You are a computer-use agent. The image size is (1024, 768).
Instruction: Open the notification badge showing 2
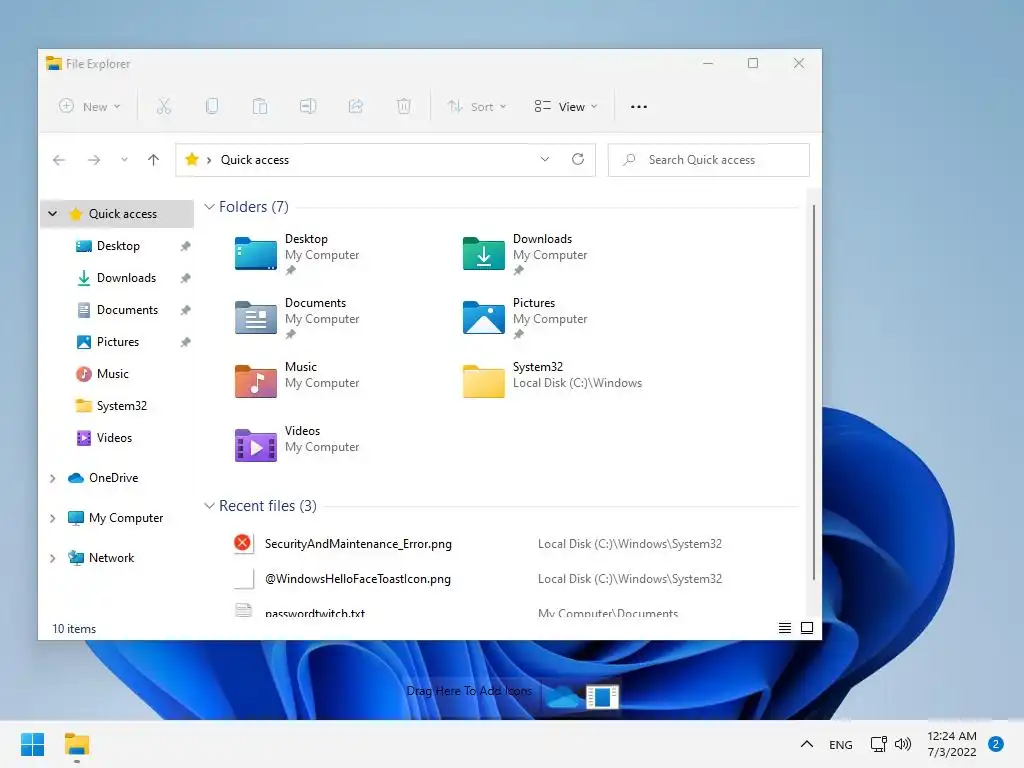click(996, 744)
